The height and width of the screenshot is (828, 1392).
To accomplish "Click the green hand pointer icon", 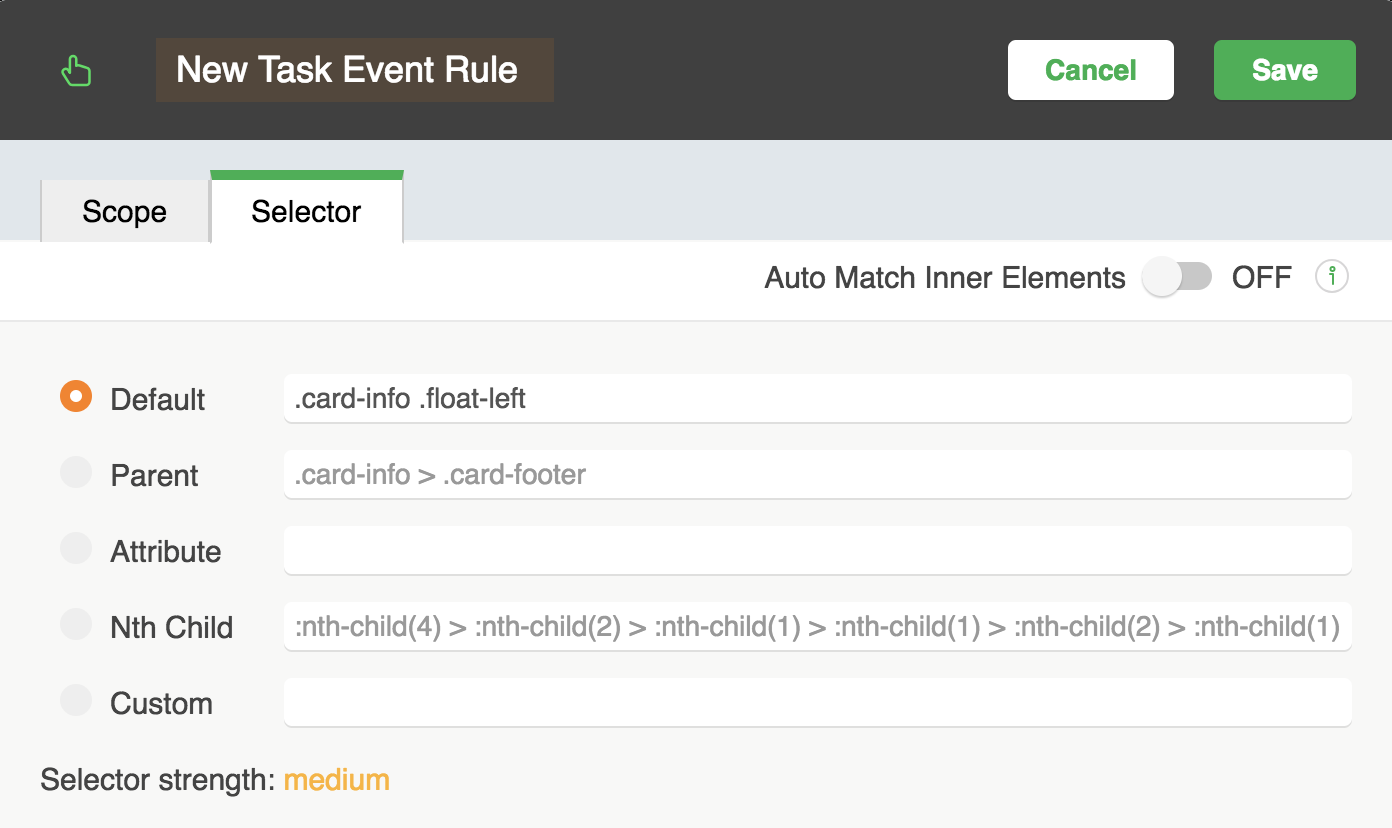I will (76, 71).
